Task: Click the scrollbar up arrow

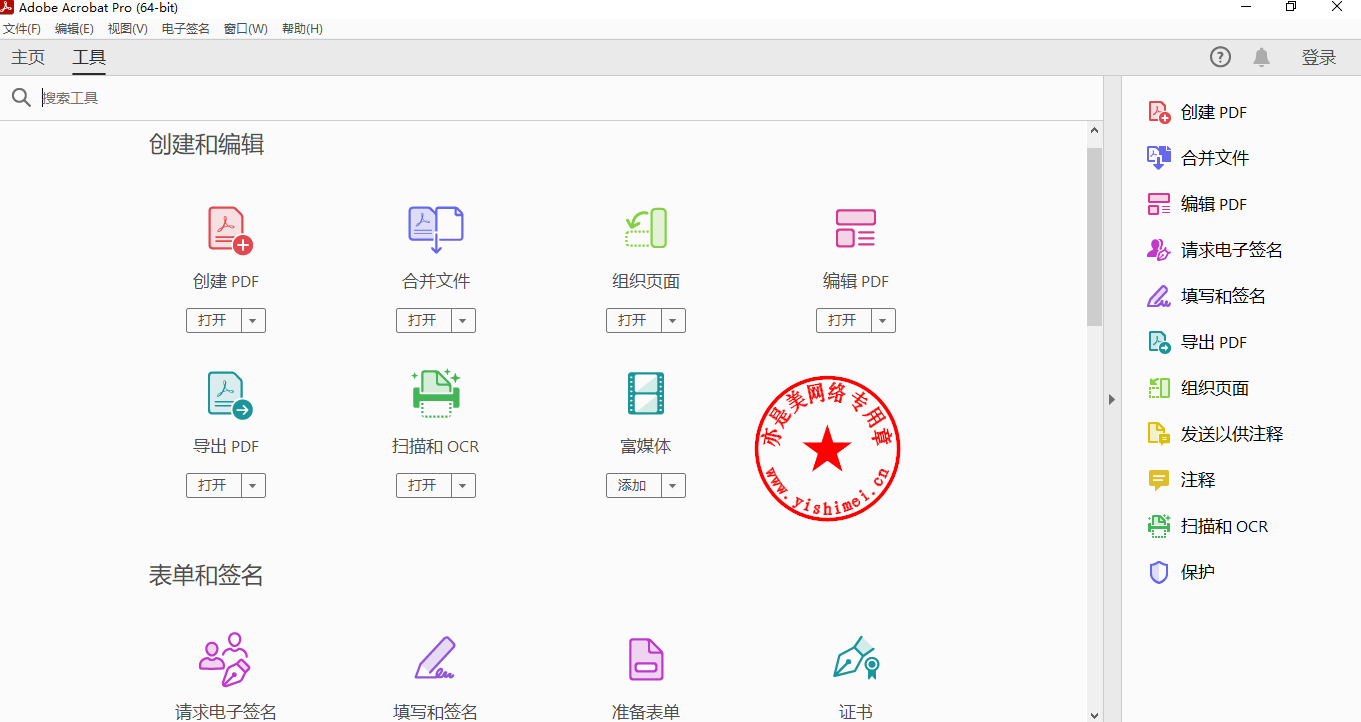Action: (x=1094, y=130)
